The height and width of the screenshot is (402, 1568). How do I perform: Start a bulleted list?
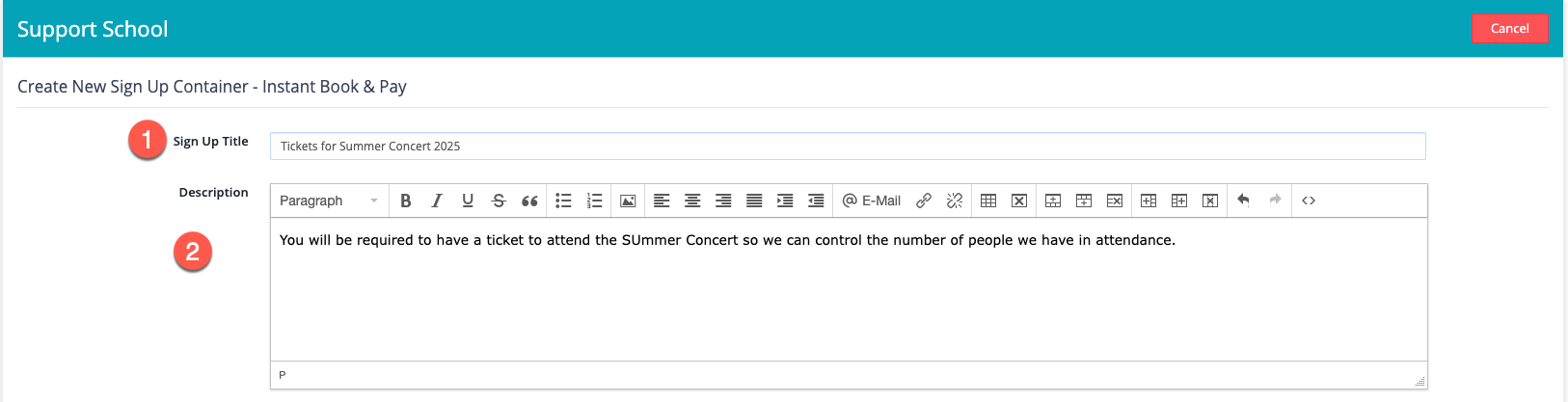point(564,201)
